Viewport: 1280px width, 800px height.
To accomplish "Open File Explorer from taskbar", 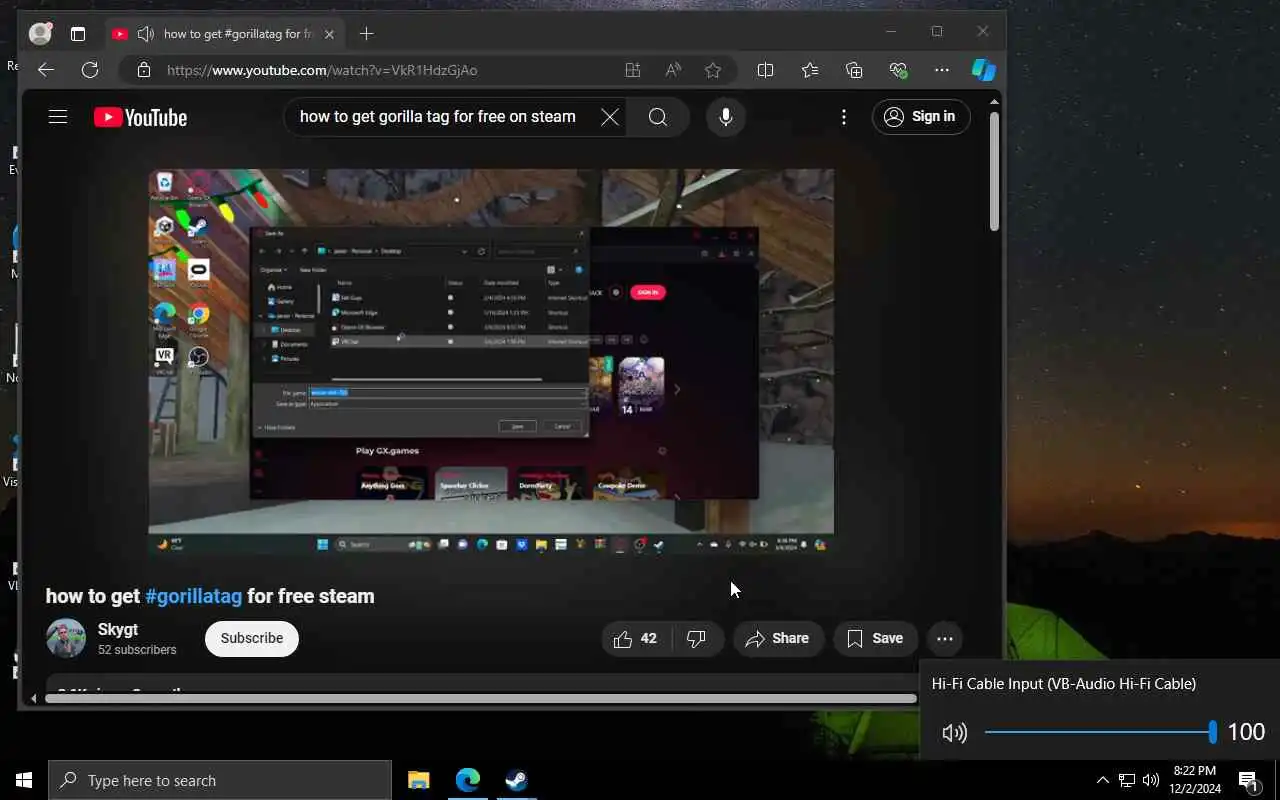I will pos(419,780).
